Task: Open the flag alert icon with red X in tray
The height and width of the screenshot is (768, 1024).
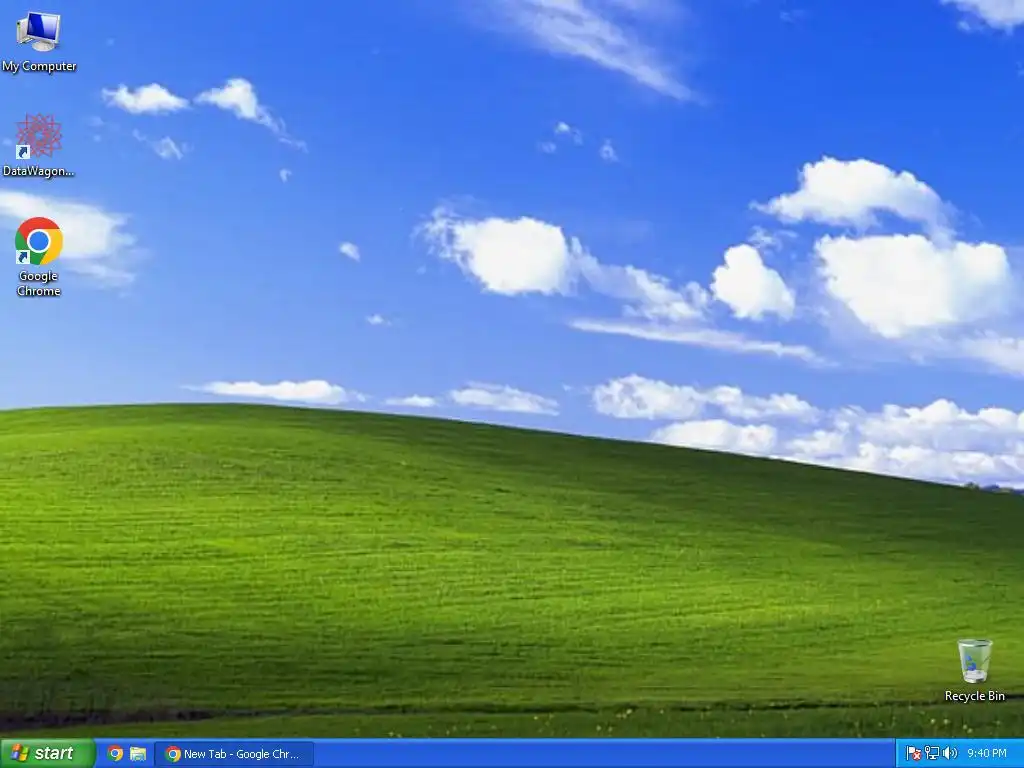Action: pyautogui.click(x=914, y=754)
